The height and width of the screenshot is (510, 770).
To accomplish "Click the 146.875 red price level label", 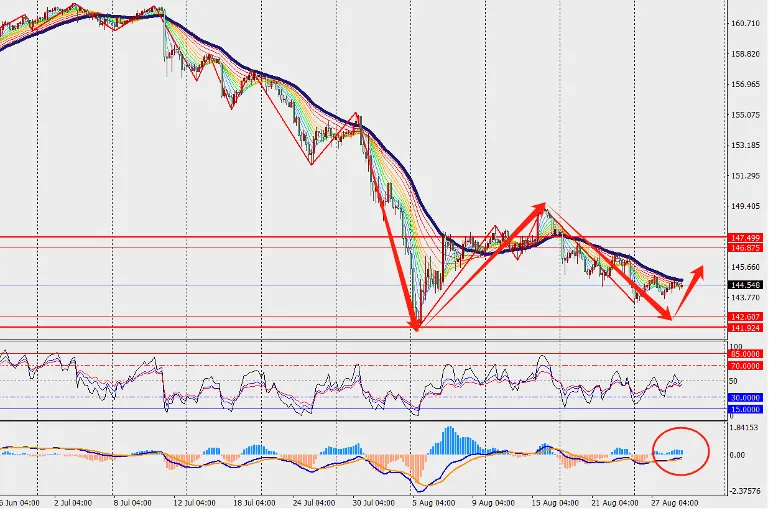I will pos(745,248).
